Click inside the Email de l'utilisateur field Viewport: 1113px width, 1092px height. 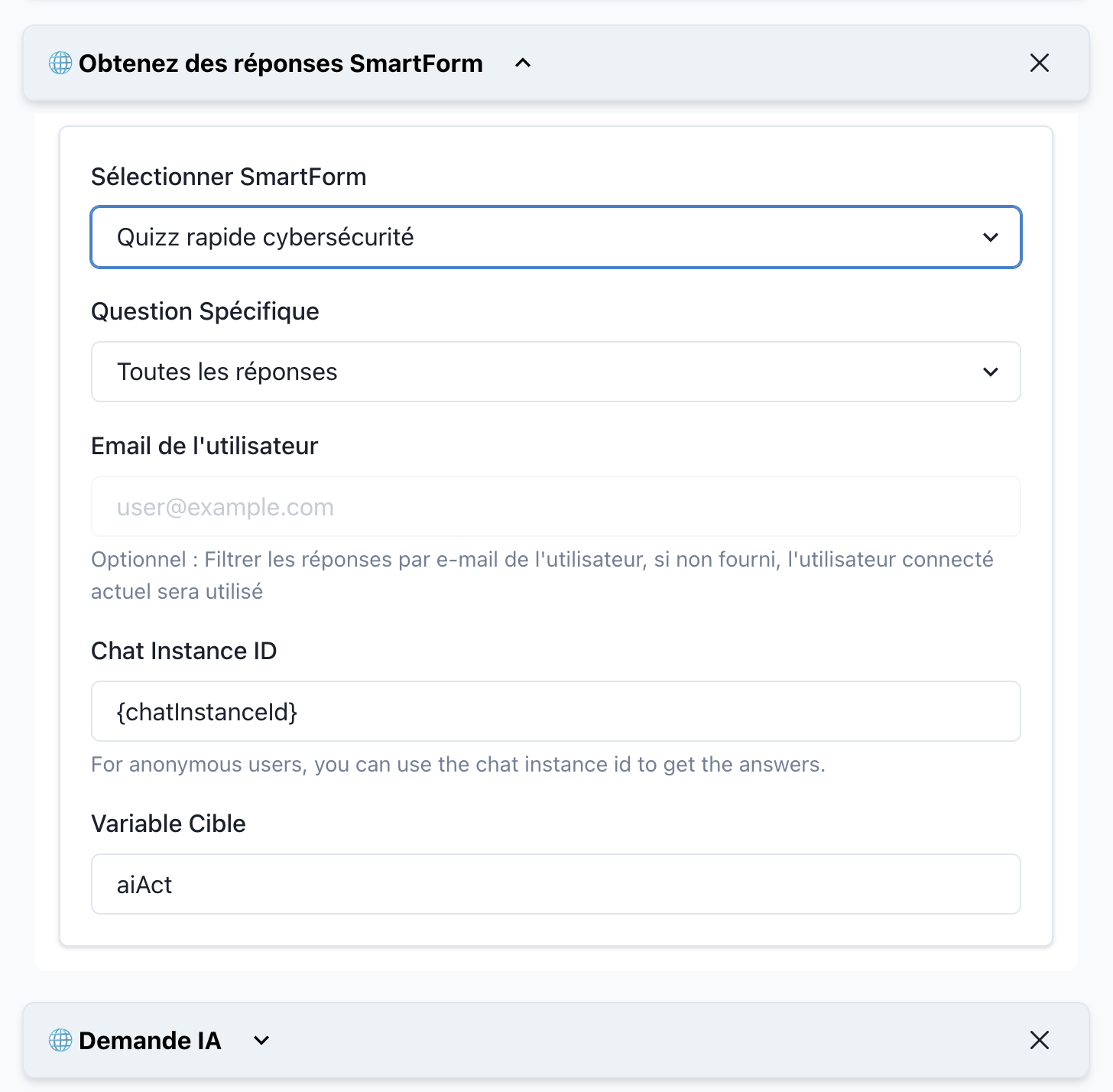(556, 506)
